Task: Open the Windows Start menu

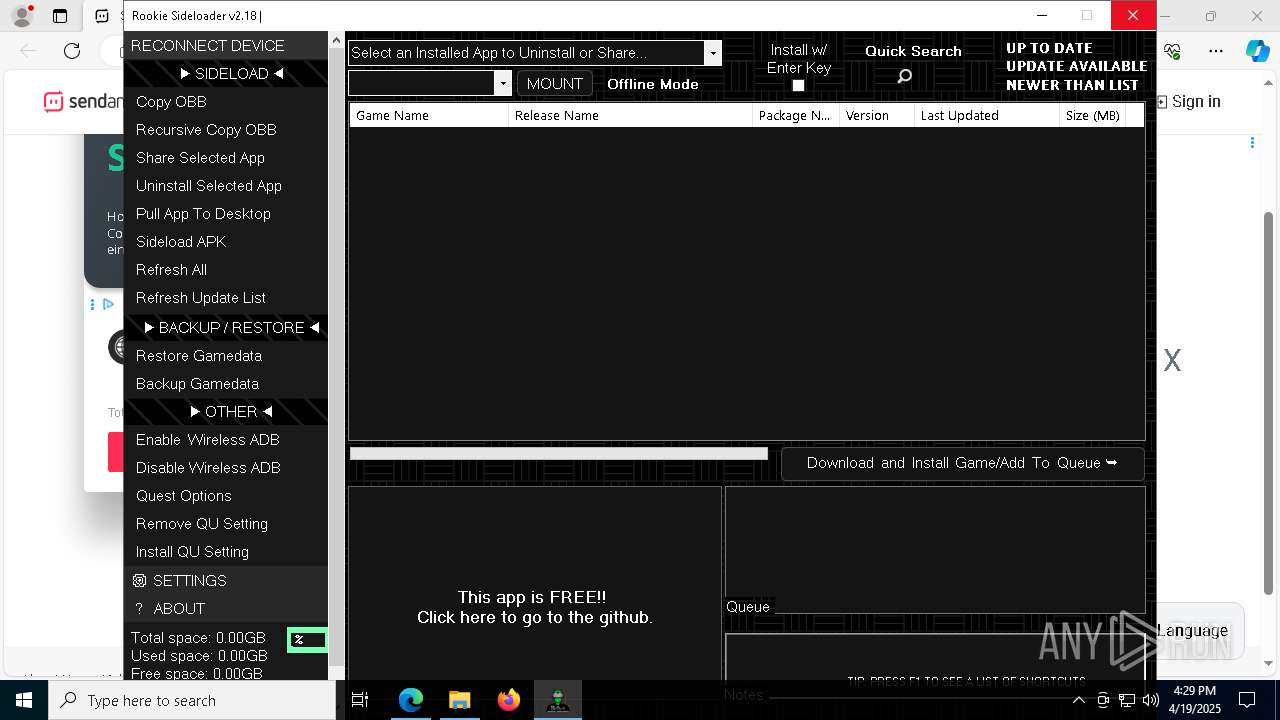Action: [24, 700]
